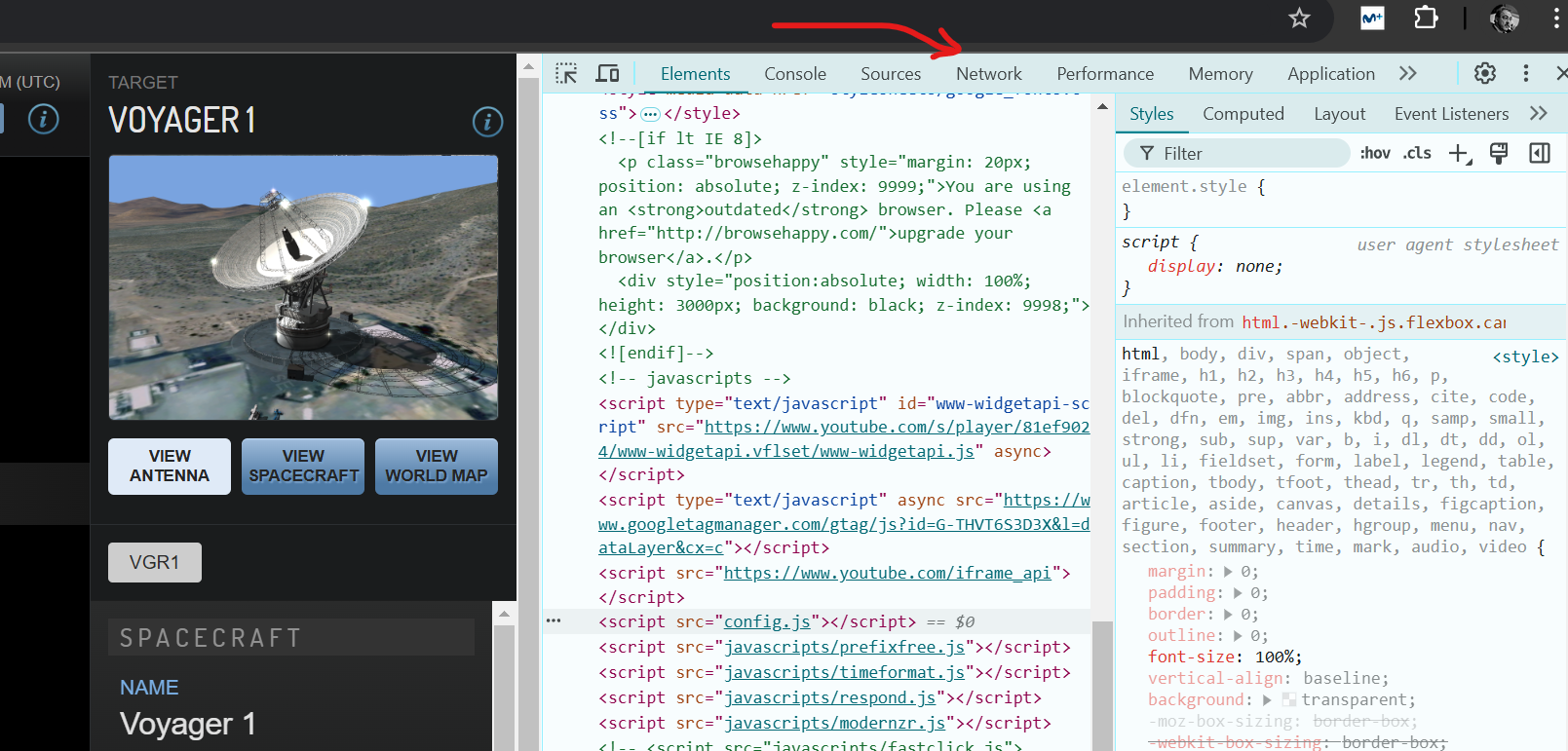Image resolution: width=1568 pixels, height=751 pixels.
Task: Click the transparent background color swatch
Action: coord(1288,700)
